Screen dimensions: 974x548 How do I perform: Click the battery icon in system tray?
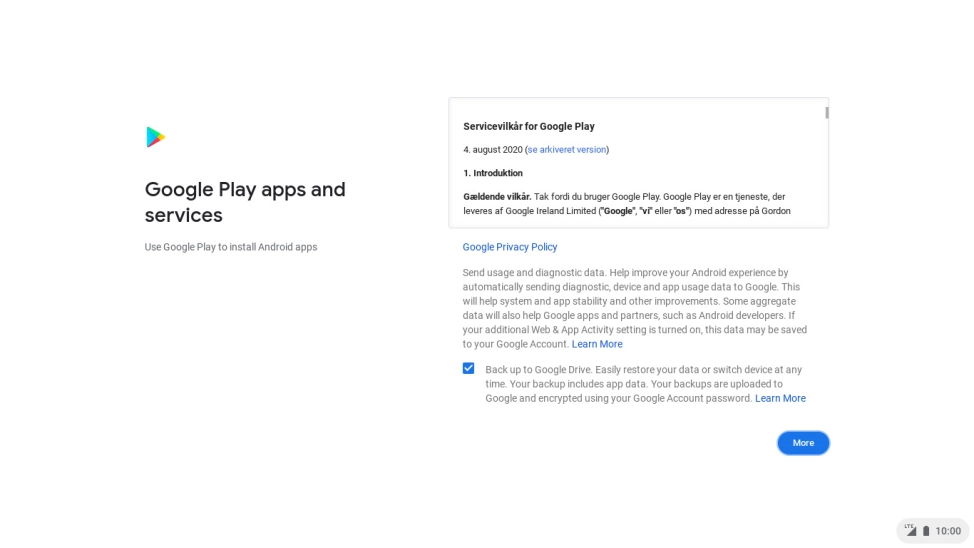pos(926,531)
